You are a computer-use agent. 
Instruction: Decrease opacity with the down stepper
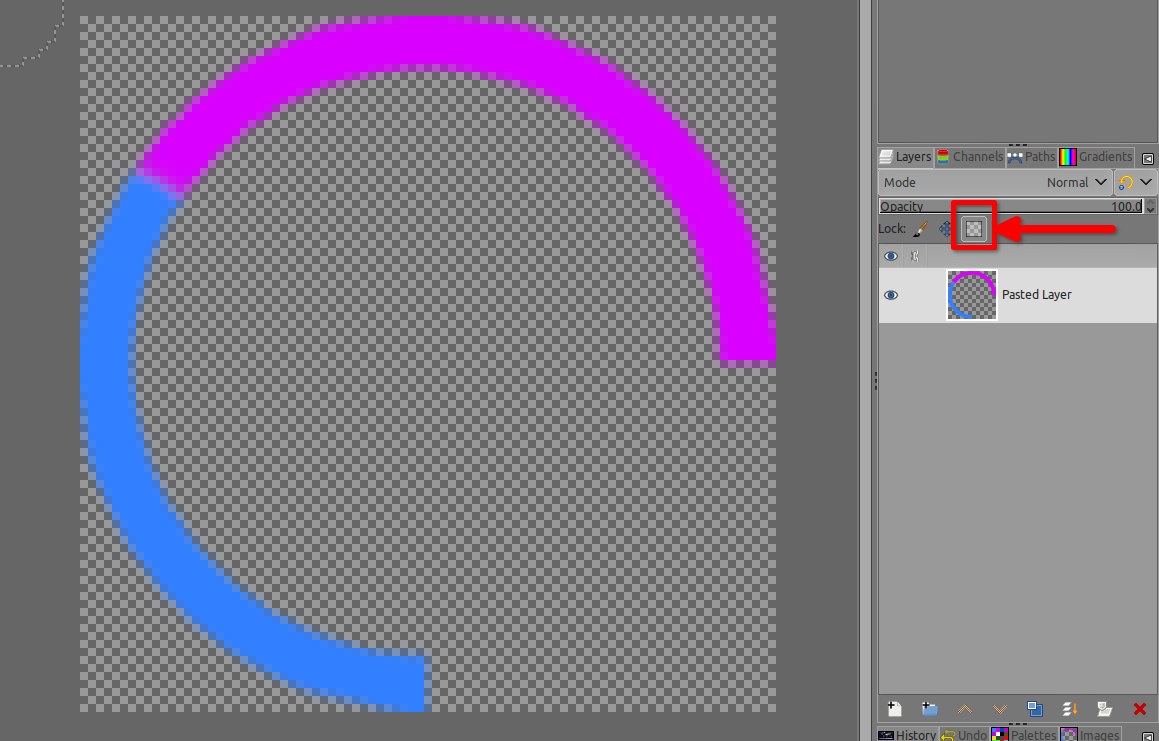pyautogui.click(x=1150, y=210)
